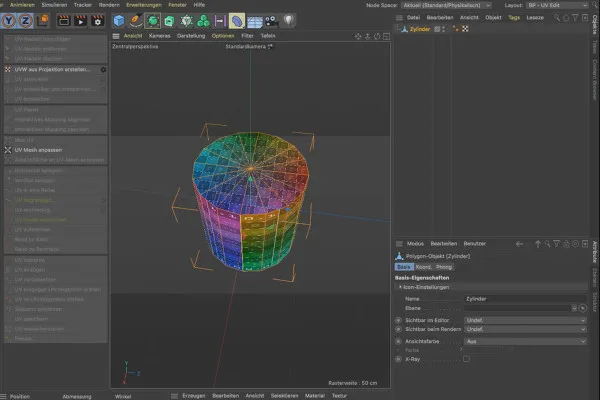Switch to the Koord. tab

point(424,267)
